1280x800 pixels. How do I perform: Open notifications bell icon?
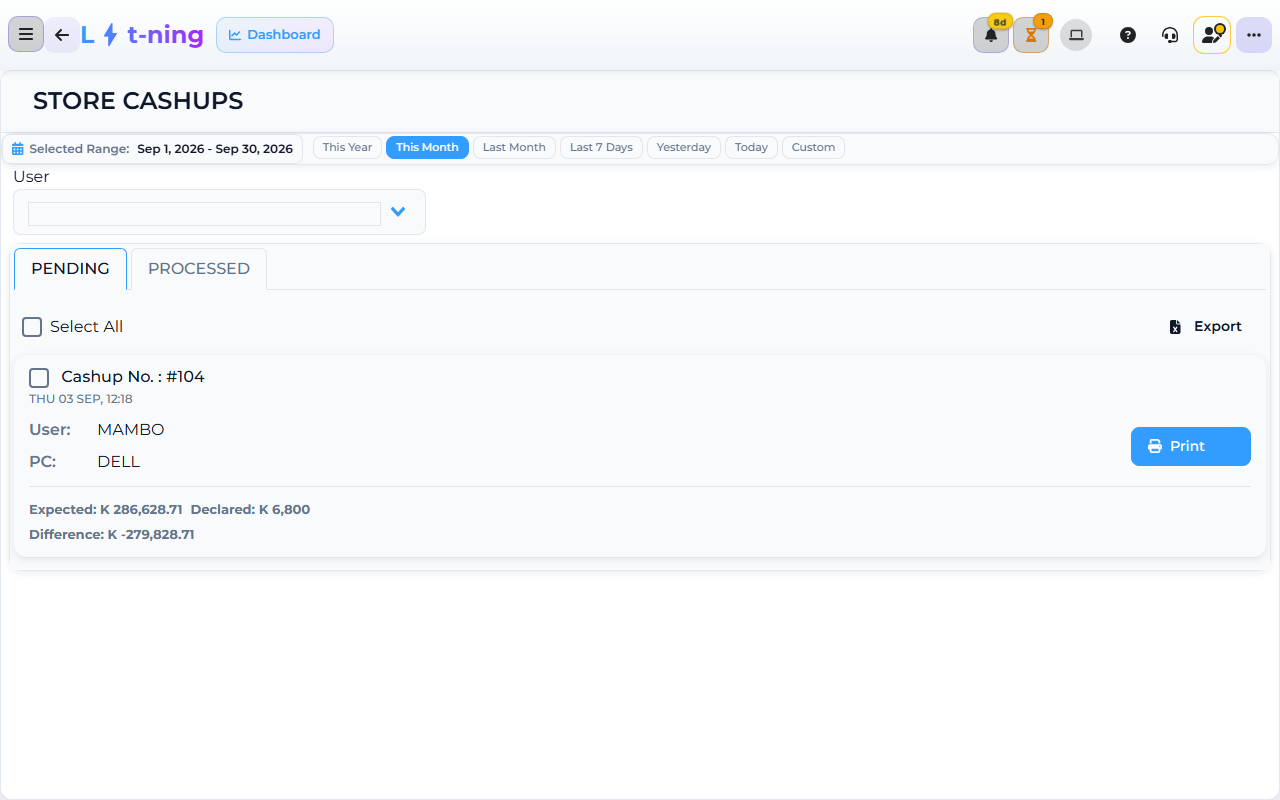tap(991, 35)
